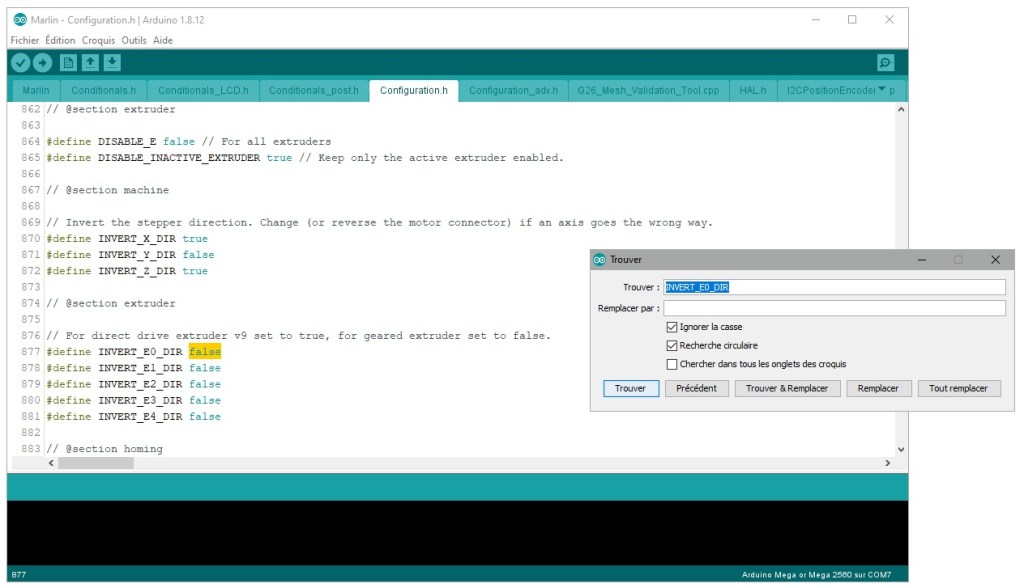
Task: Open a sketch using the Open icon
Action: point(89,61)
